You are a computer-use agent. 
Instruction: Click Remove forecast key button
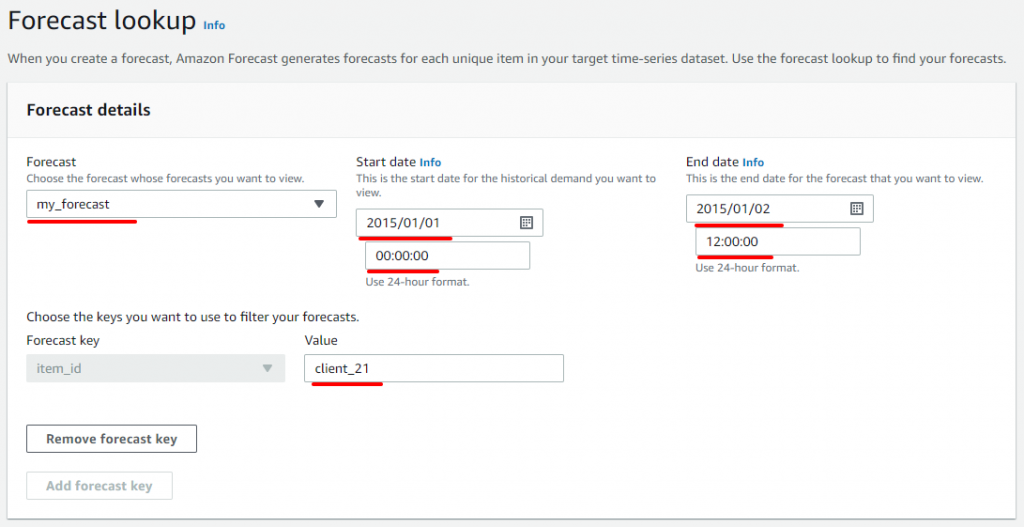tap(111, 439)
